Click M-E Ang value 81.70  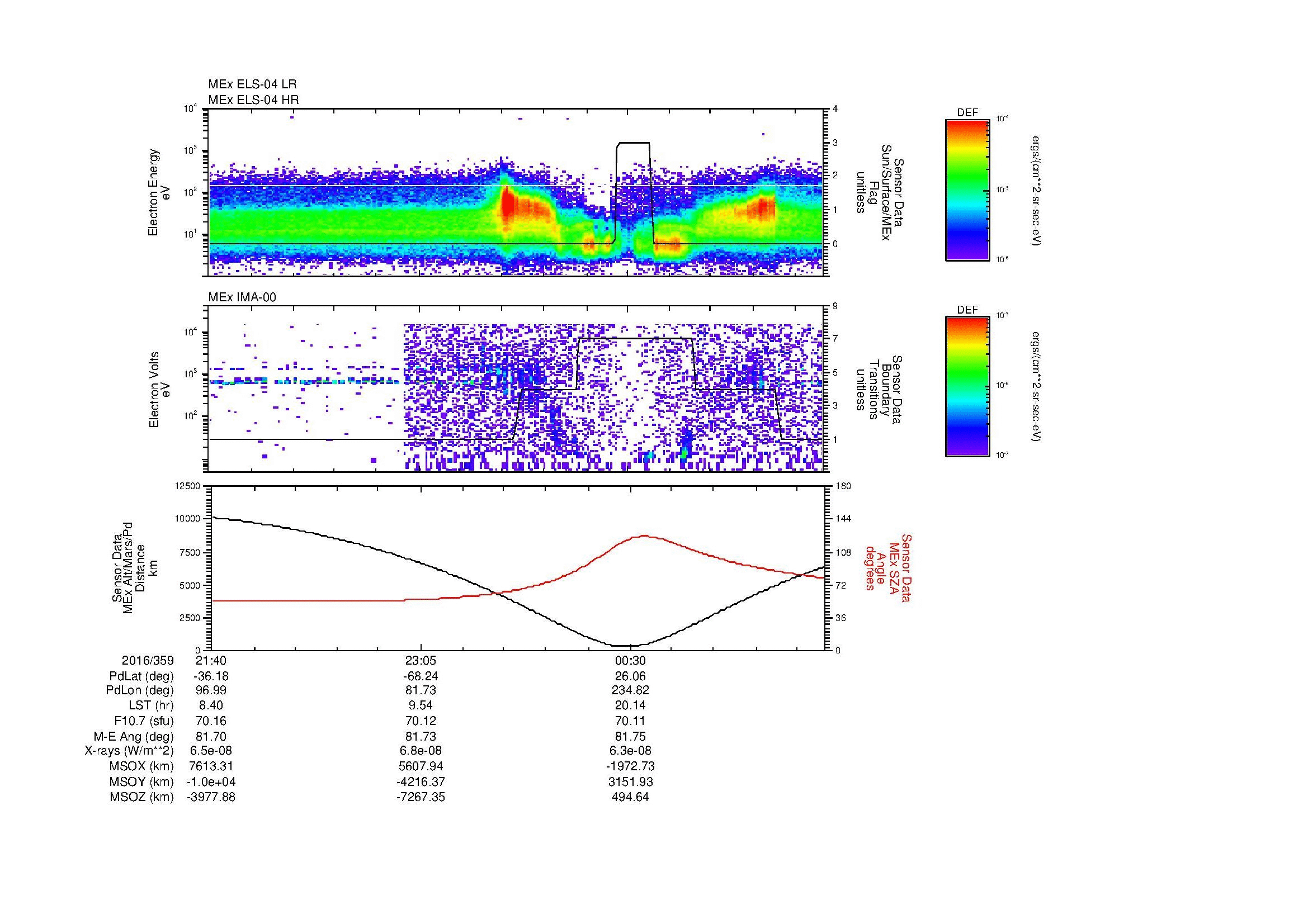click(x=211, y=736)
